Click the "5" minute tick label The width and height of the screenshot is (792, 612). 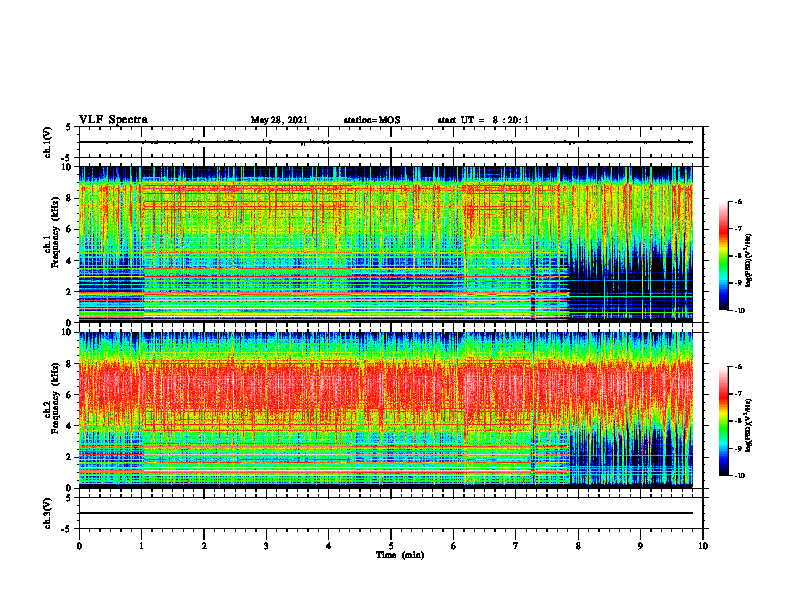[x=391, y=546]
